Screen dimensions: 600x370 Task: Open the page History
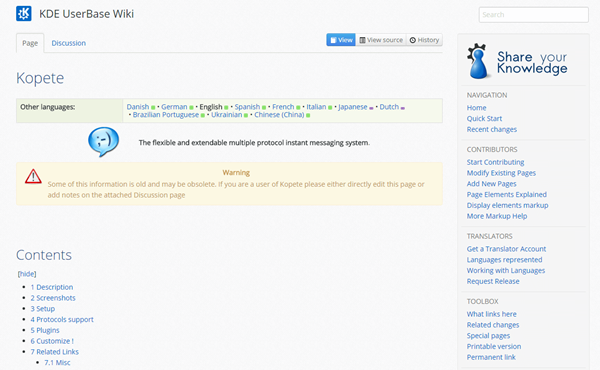coord(424,40)
